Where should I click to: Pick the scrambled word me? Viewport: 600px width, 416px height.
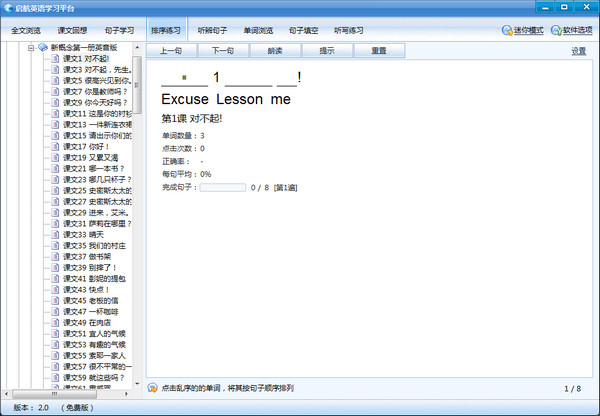[280, 99]
